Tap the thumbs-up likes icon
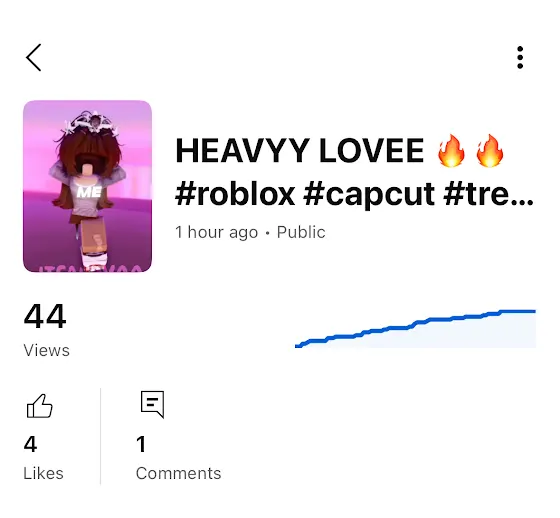This screenshot has width=560, height=518. click(40, 406)
